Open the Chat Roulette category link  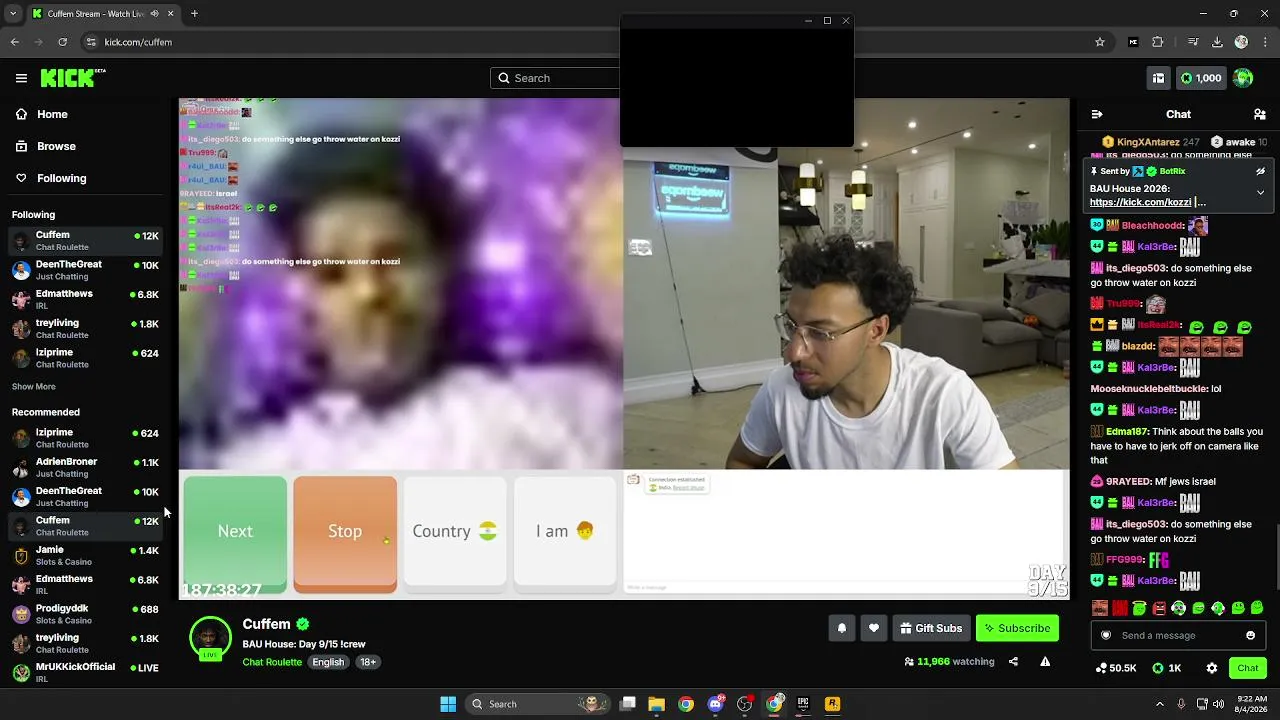pyautogui.click(x=272, y=662)
